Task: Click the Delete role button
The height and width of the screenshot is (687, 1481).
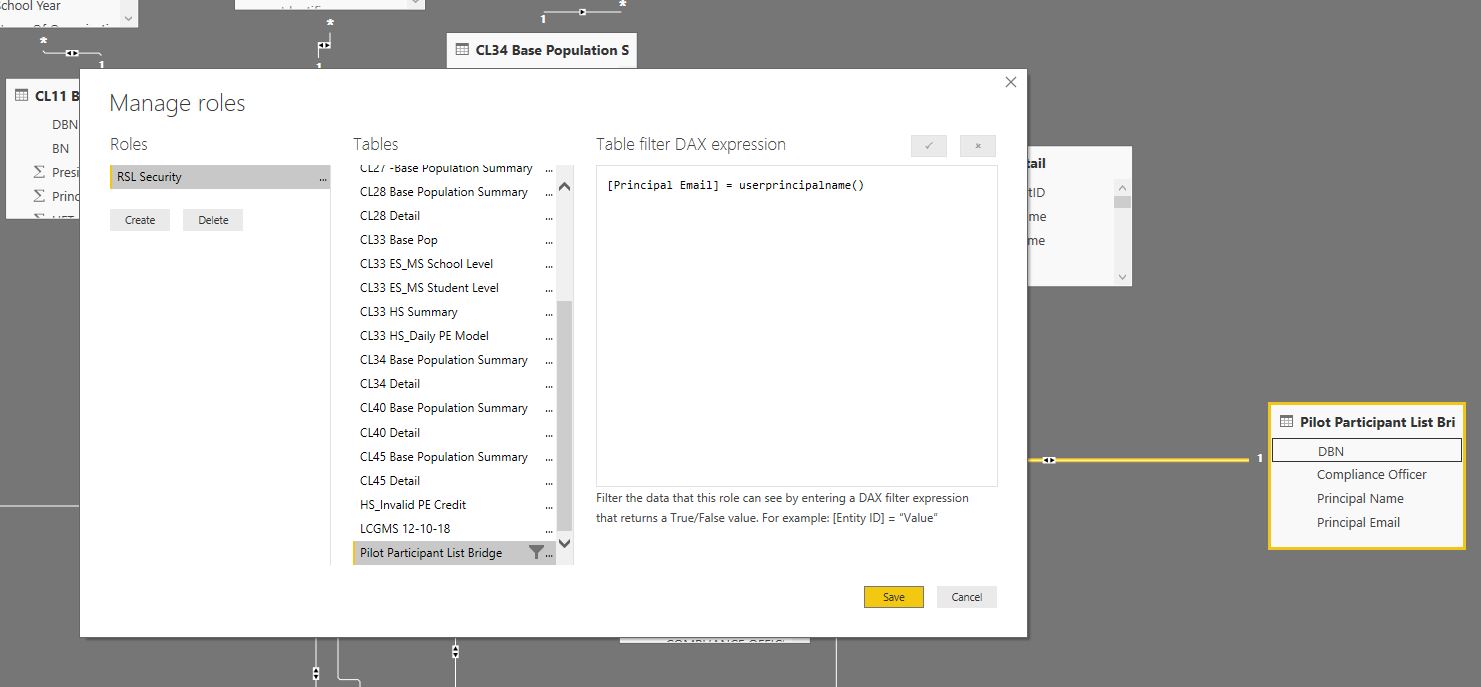Action: [x=213, y=220]
